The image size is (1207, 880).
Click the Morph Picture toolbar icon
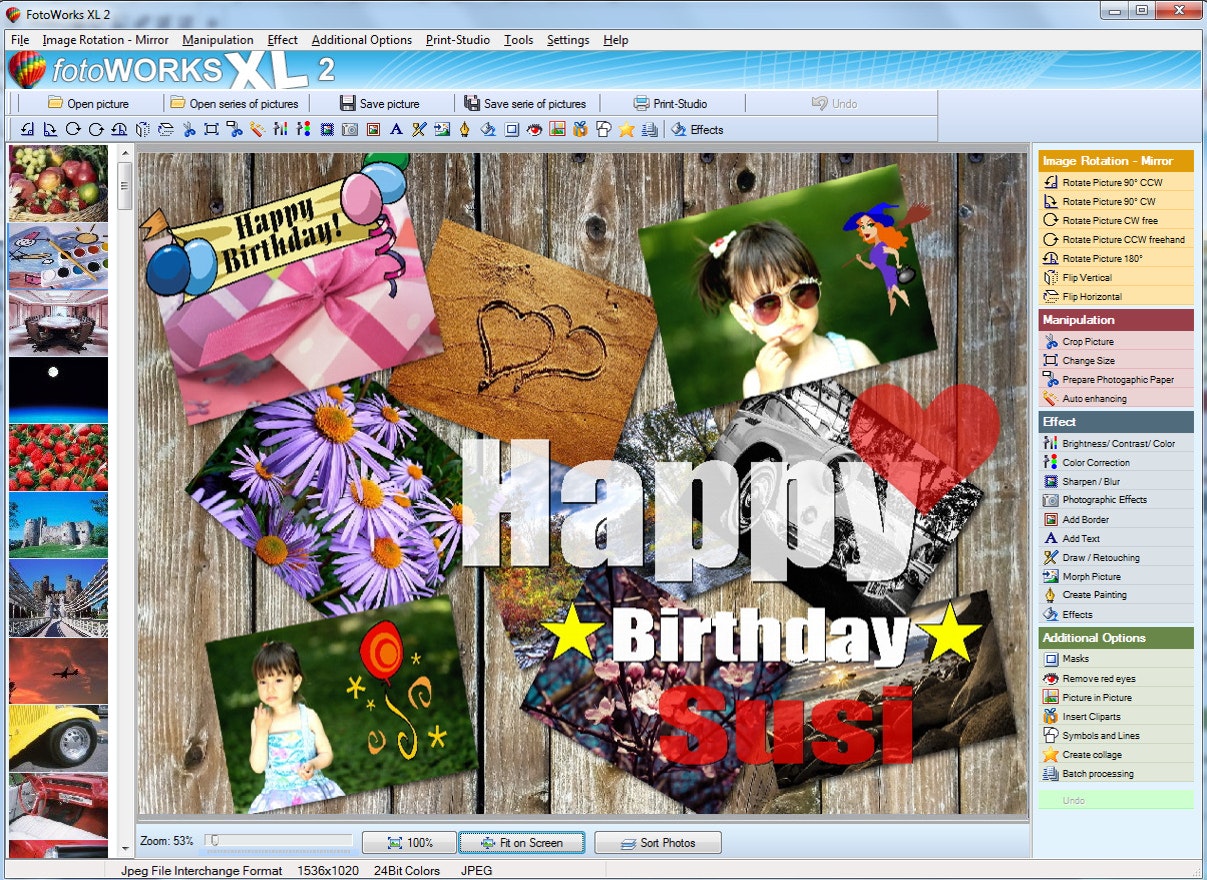(441, 129)
